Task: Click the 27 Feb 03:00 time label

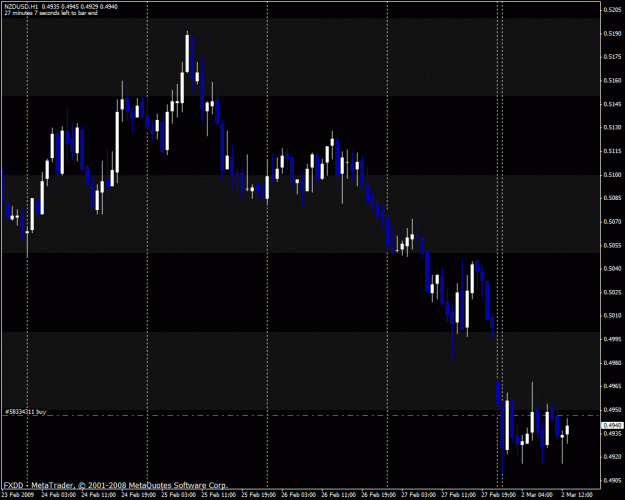Action: pyautogui.click(x=418, y=495)
